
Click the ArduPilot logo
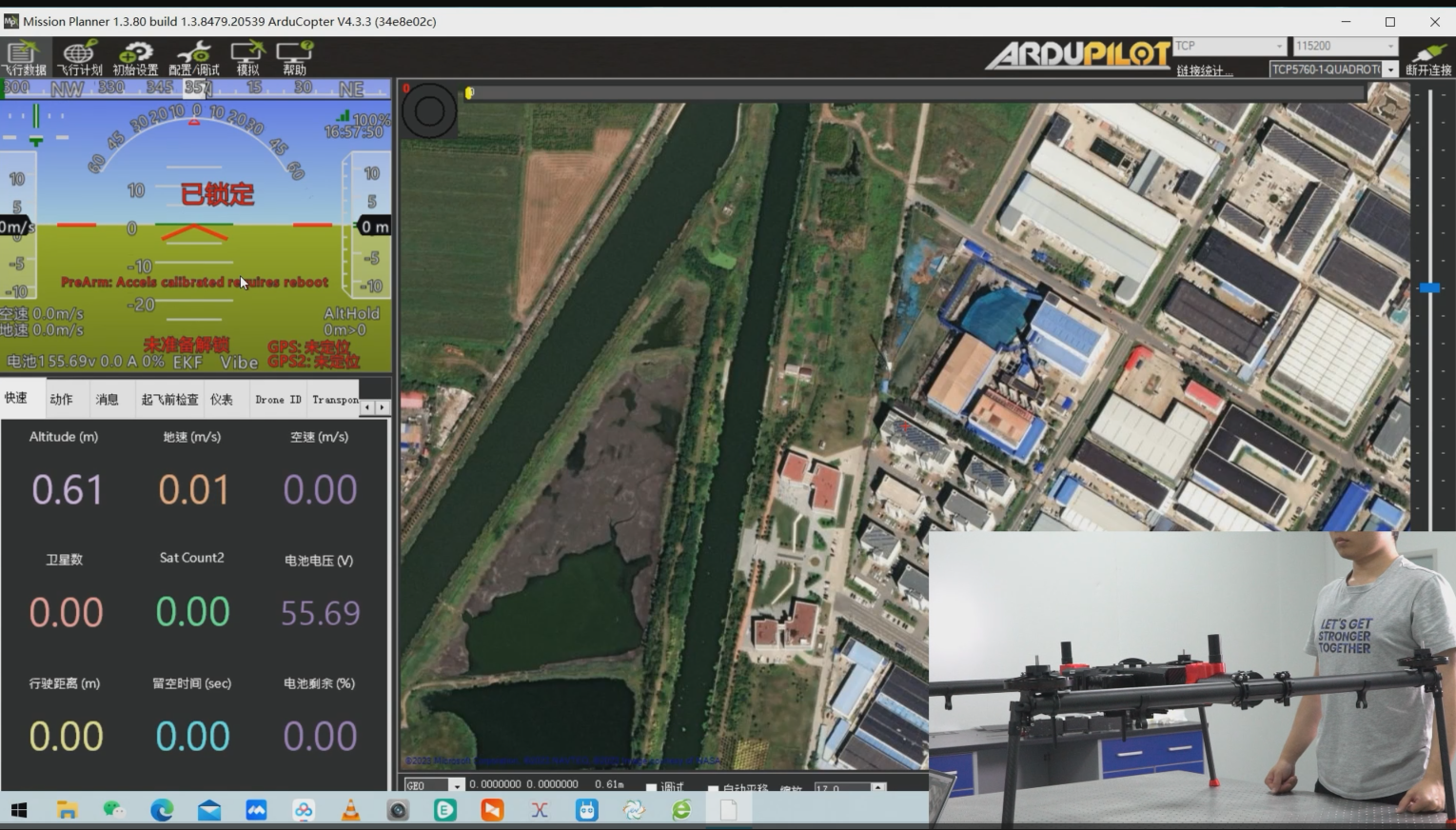point(1078,55)
